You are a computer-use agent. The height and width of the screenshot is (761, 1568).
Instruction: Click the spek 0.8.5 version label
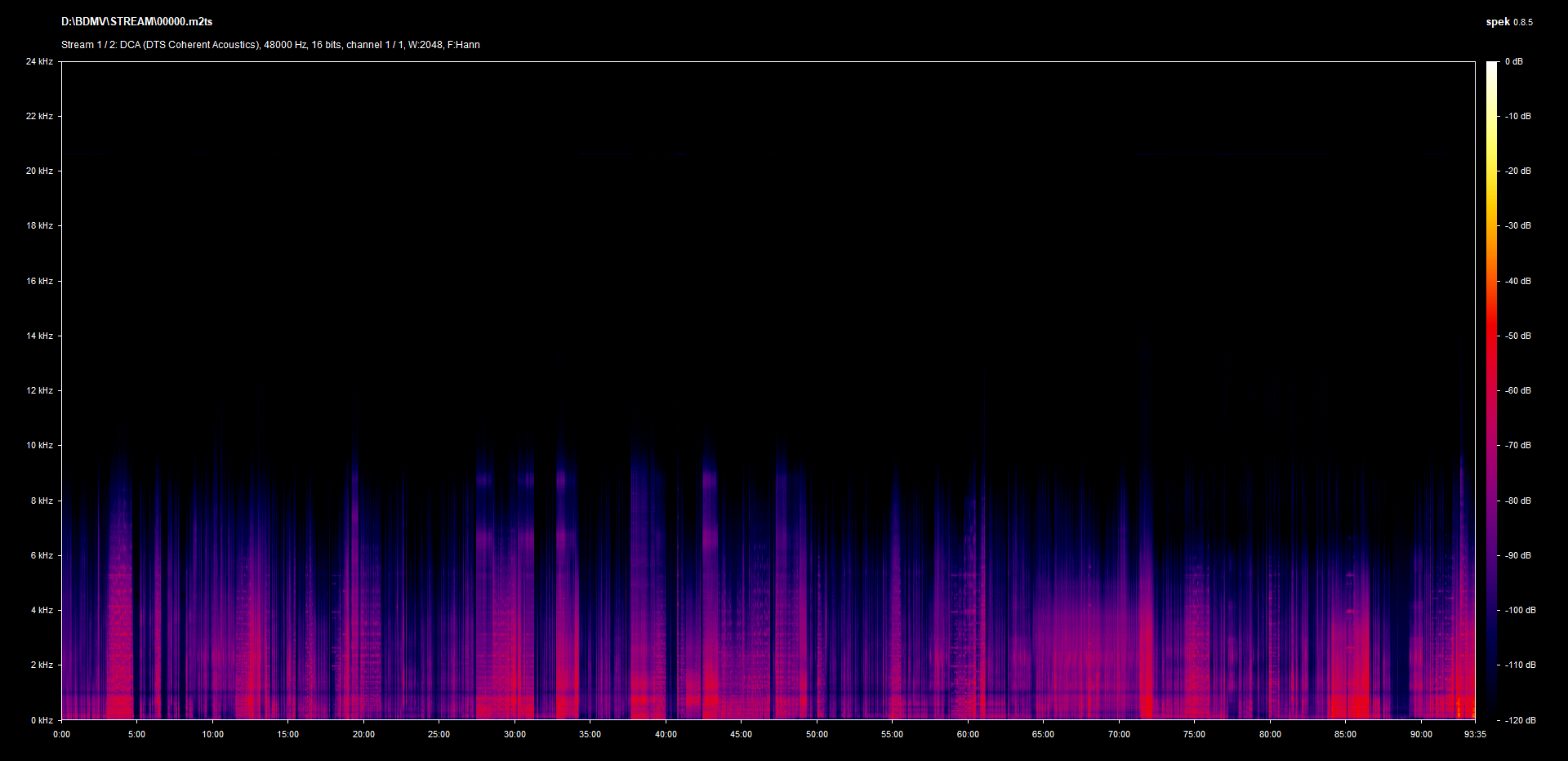(x=1508, y=22)
